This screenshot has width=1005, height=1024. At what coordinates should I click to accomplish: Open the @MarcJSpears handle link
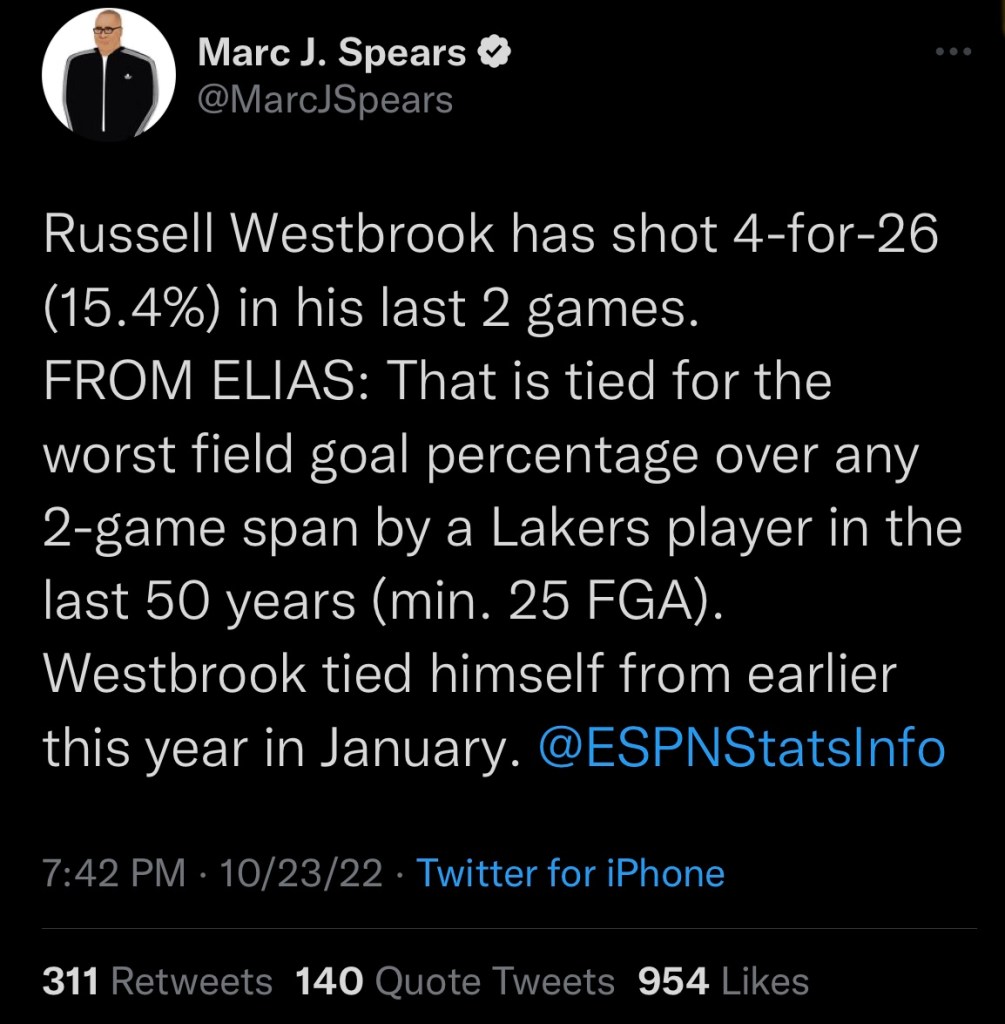(326, 100)
